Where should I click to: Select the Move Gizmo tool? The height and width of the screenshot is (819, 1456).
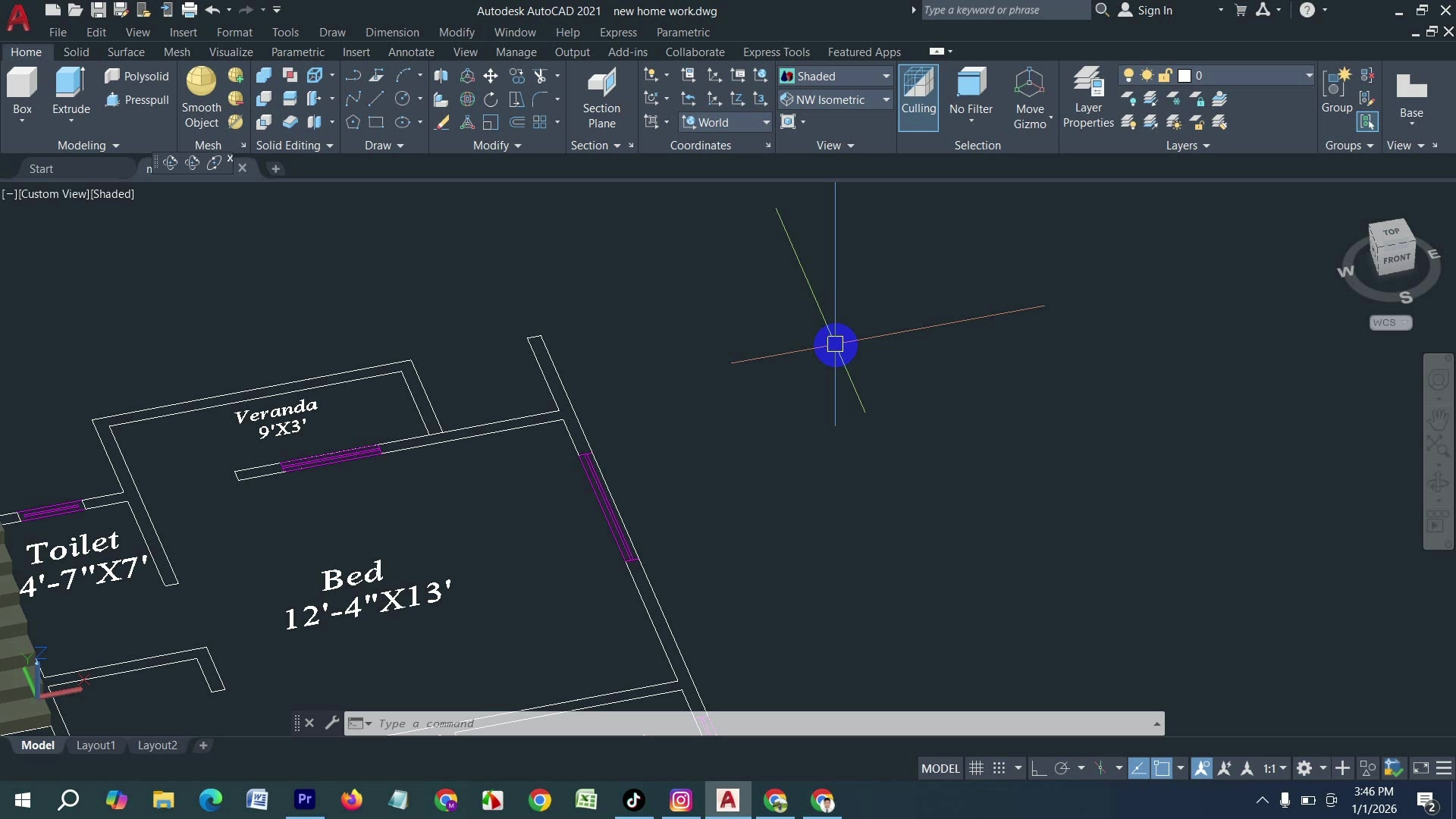pyautogui.click(x=1030, y=98)
